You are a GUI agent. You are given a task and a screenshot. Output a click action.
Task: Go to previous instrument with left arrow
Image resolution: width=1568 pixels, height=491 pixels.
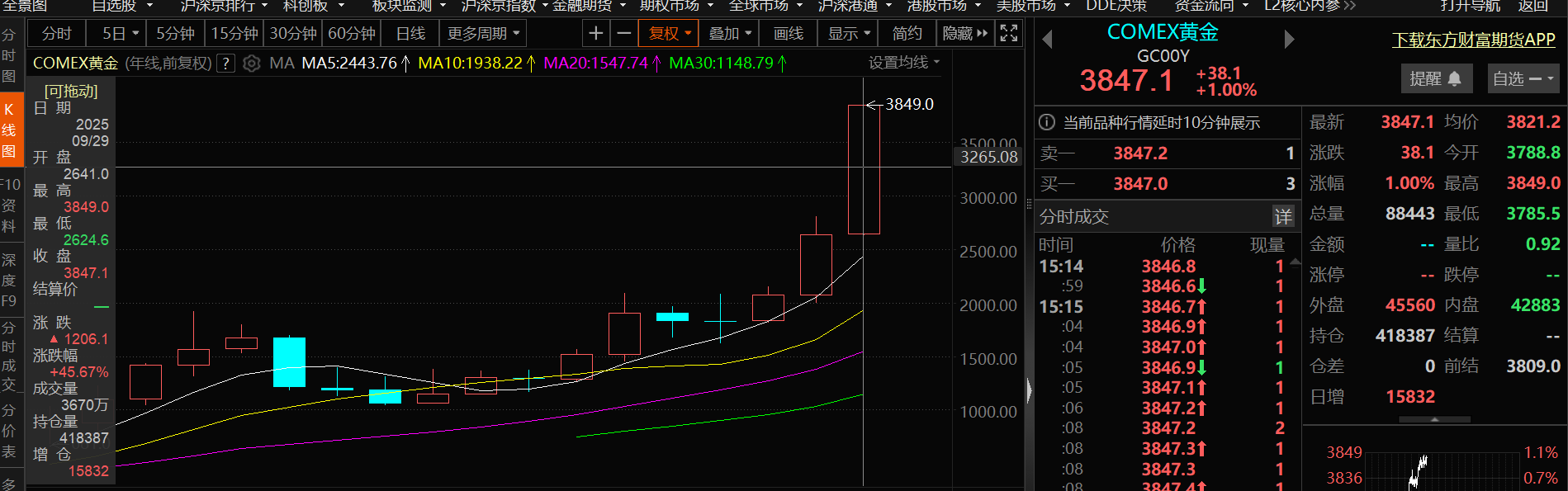click(x=1047, y=40)
